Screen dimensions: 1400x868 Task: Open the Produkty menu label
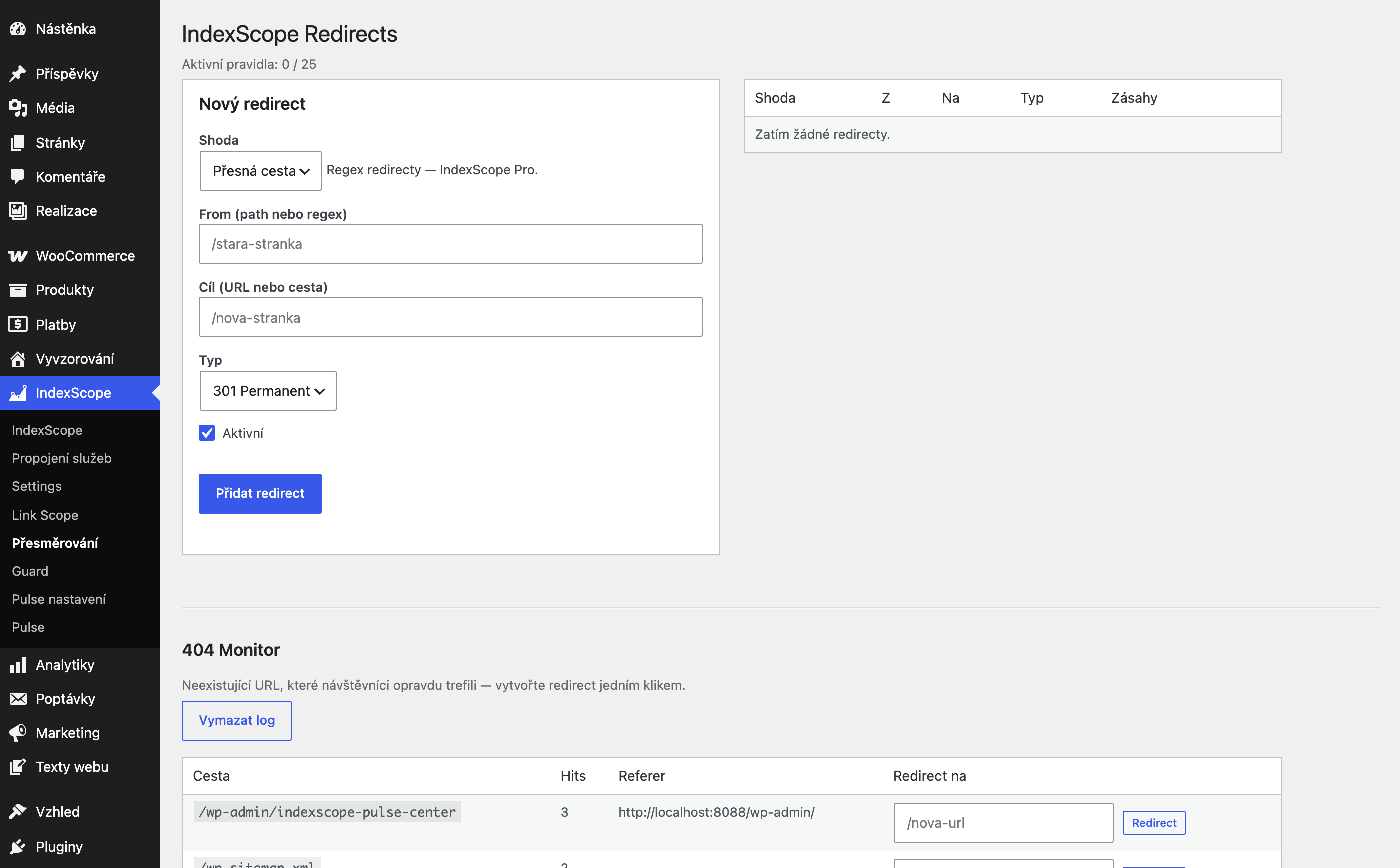pos(65,290)
